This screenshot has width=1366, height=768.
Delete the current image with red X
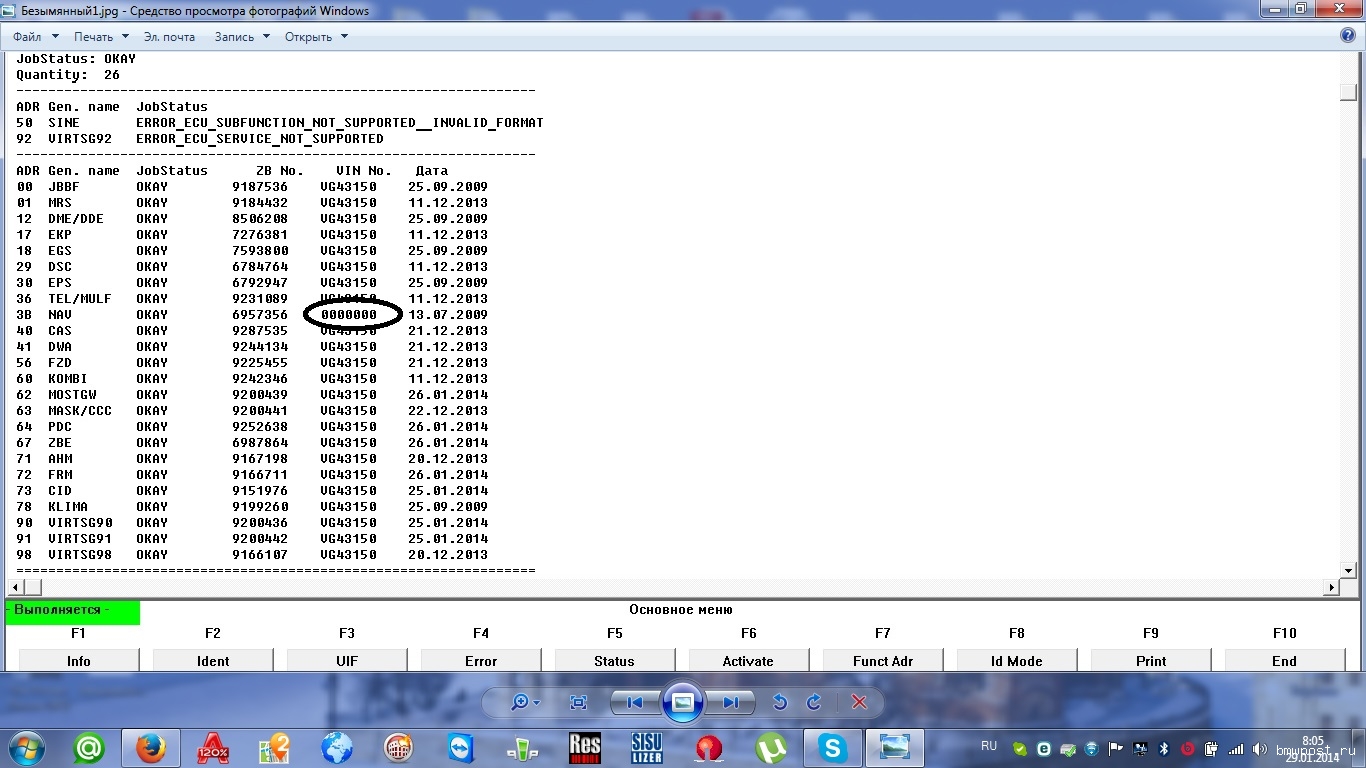859,703
